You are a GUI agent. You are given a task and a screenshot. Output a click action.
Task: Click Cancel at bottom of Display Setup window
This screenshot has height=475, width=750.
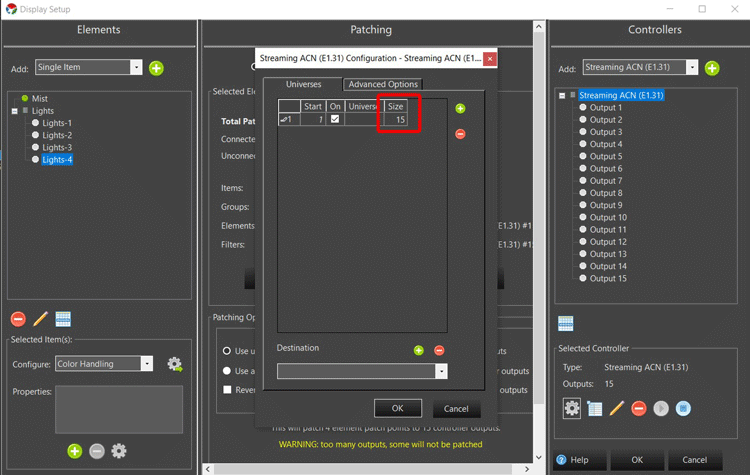pos(695,460)
